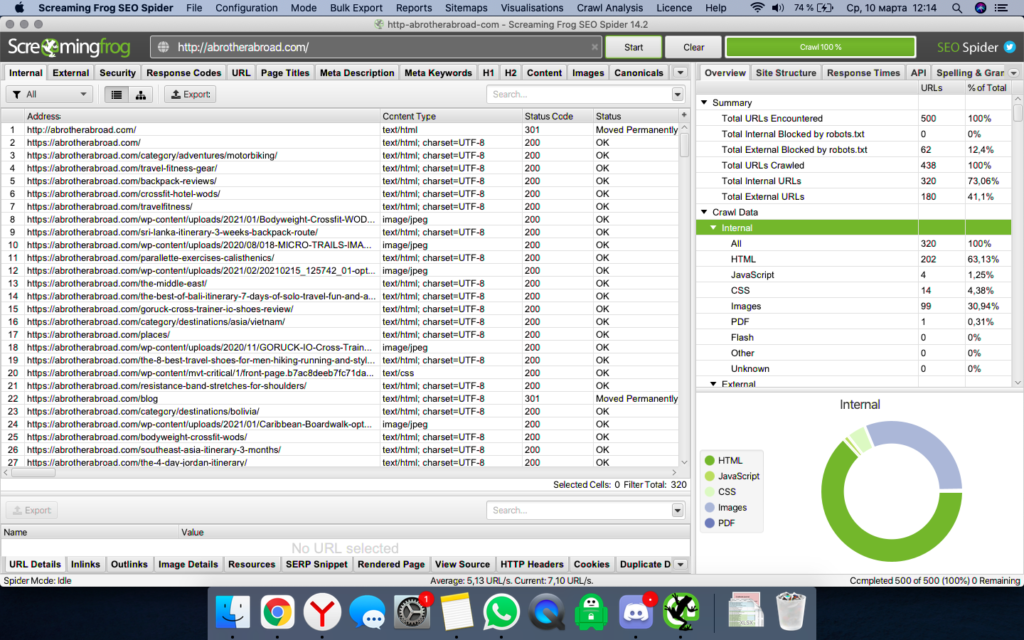Screen dimensions: 1024x640
Task: Switch to Response Codes tab
Action: (184, 72)
